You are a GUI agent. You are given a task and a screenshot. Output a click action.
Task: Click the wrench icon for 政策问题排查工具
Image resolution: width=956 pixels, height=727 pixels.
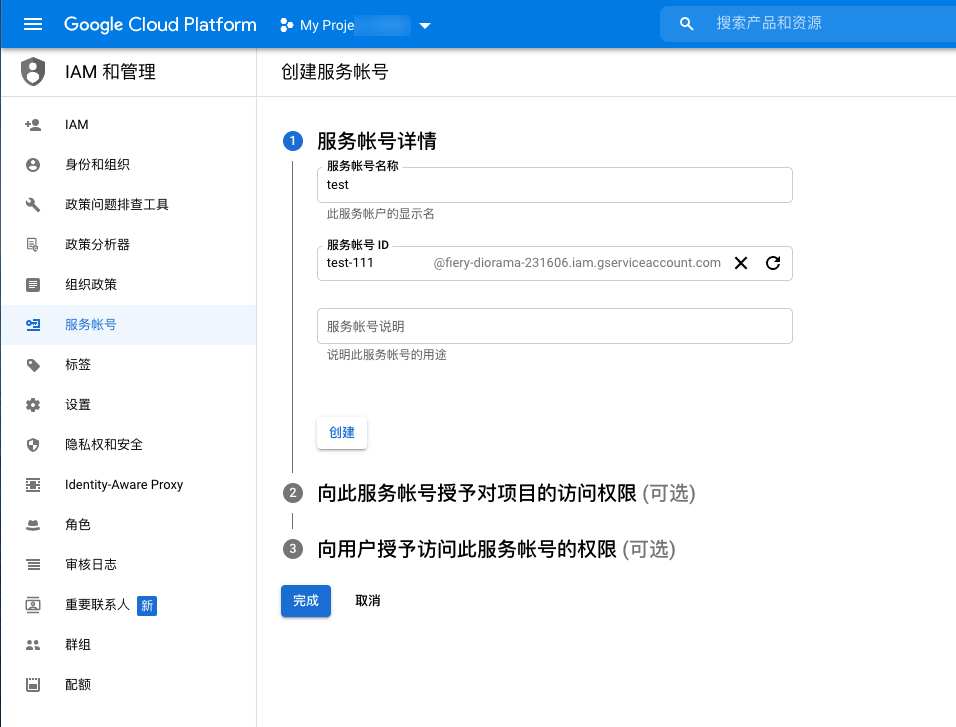pos(33,205)
